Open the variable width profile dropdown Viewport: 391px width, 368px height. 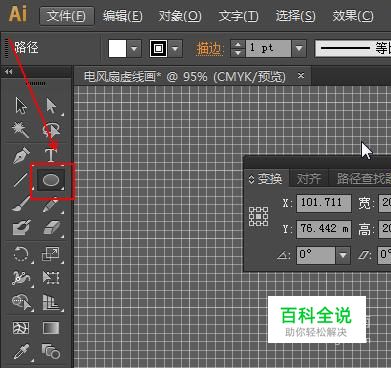click(x=353, y=49)
